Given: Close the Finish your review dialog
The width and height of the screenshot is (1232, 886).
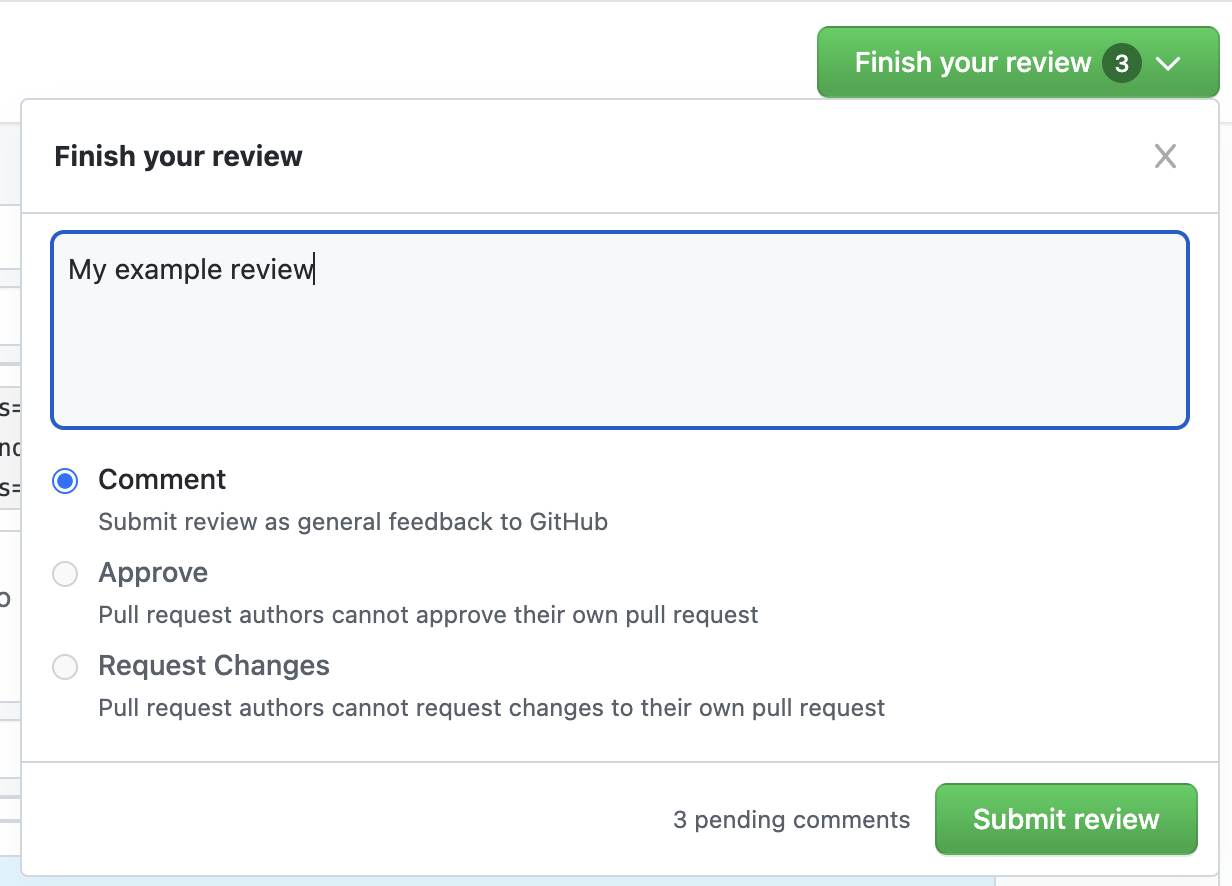Looking at the screenshot, I should coord(1165,156).
